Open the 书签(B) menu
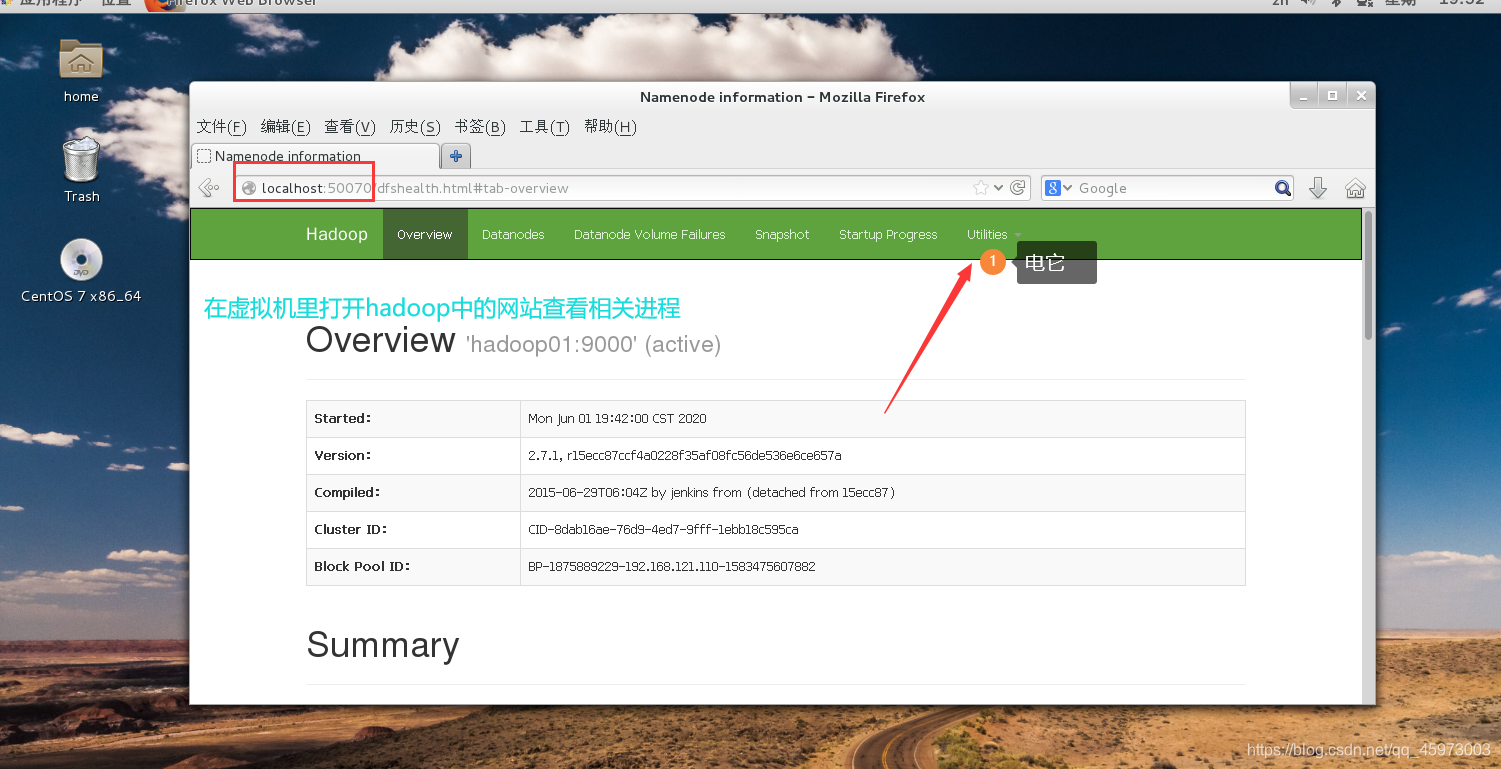 [479, 126]
